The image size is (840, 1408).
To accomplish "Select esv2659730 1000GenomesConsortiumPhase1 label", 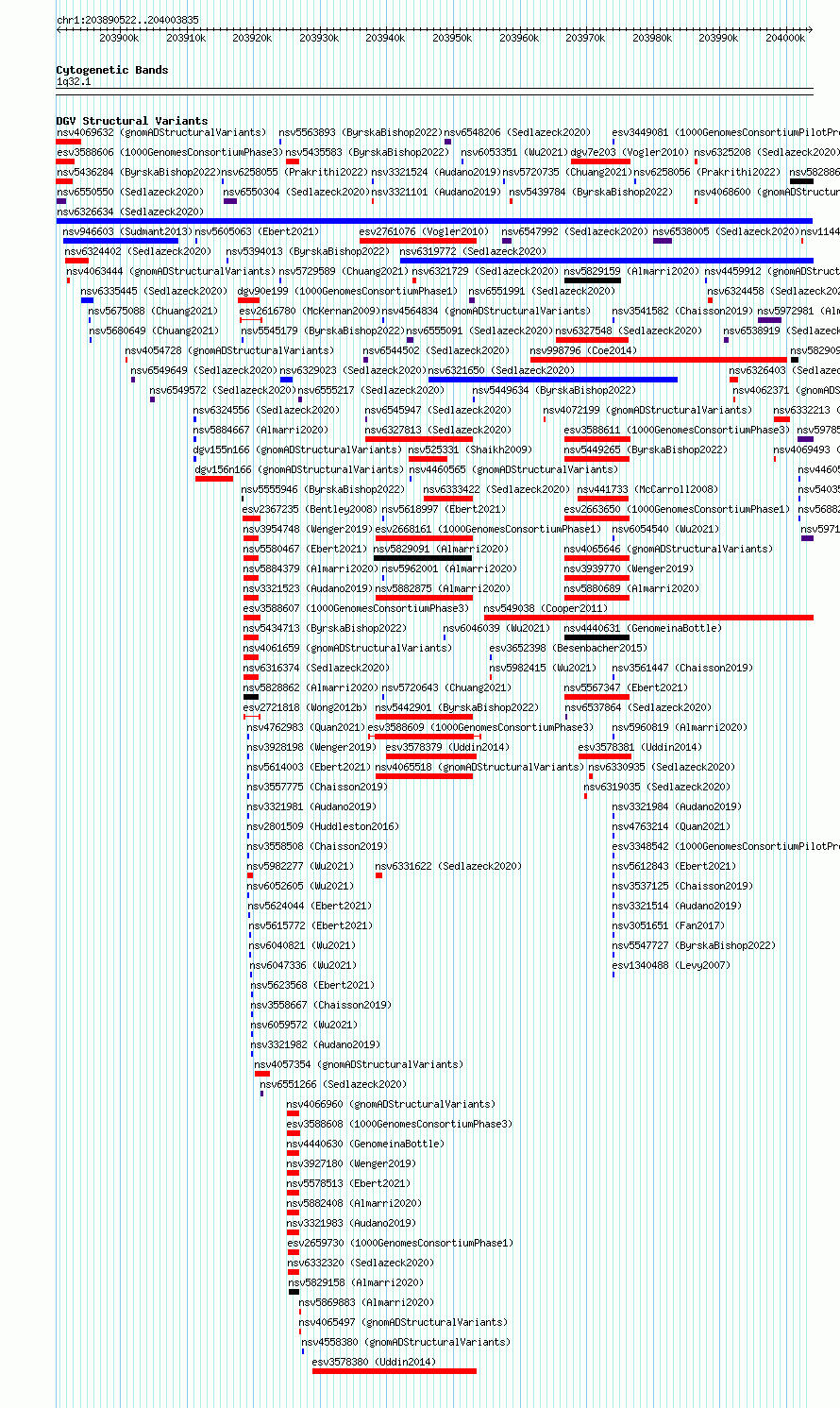I will (x=401, y=1243).
